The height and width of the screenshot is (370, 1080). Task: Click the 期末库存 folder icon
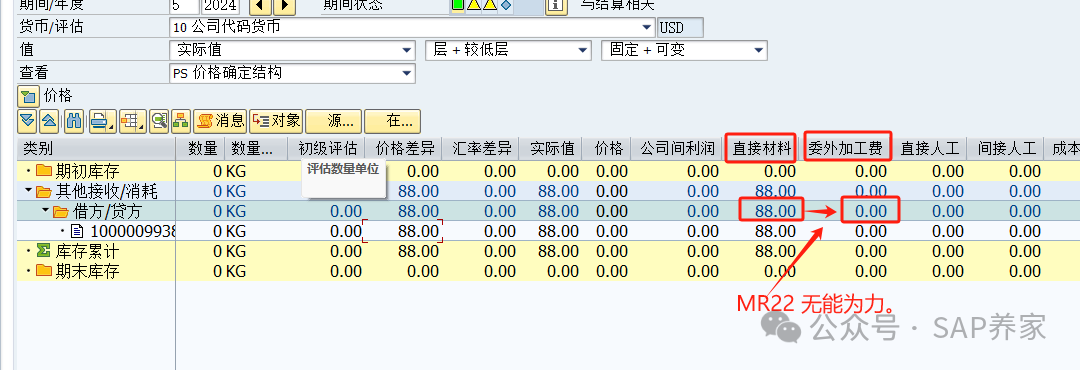click(x=44, y=271)
